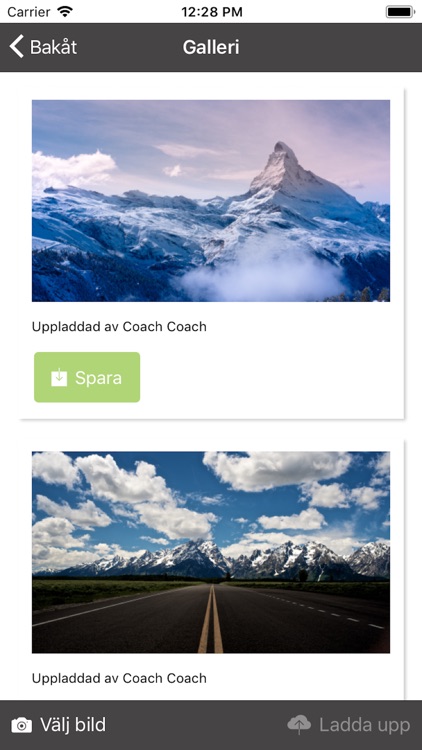Tap the first gallery card's empty area beside Spara
This screenshot has width=422, height=750.
[x=270, y=377]
